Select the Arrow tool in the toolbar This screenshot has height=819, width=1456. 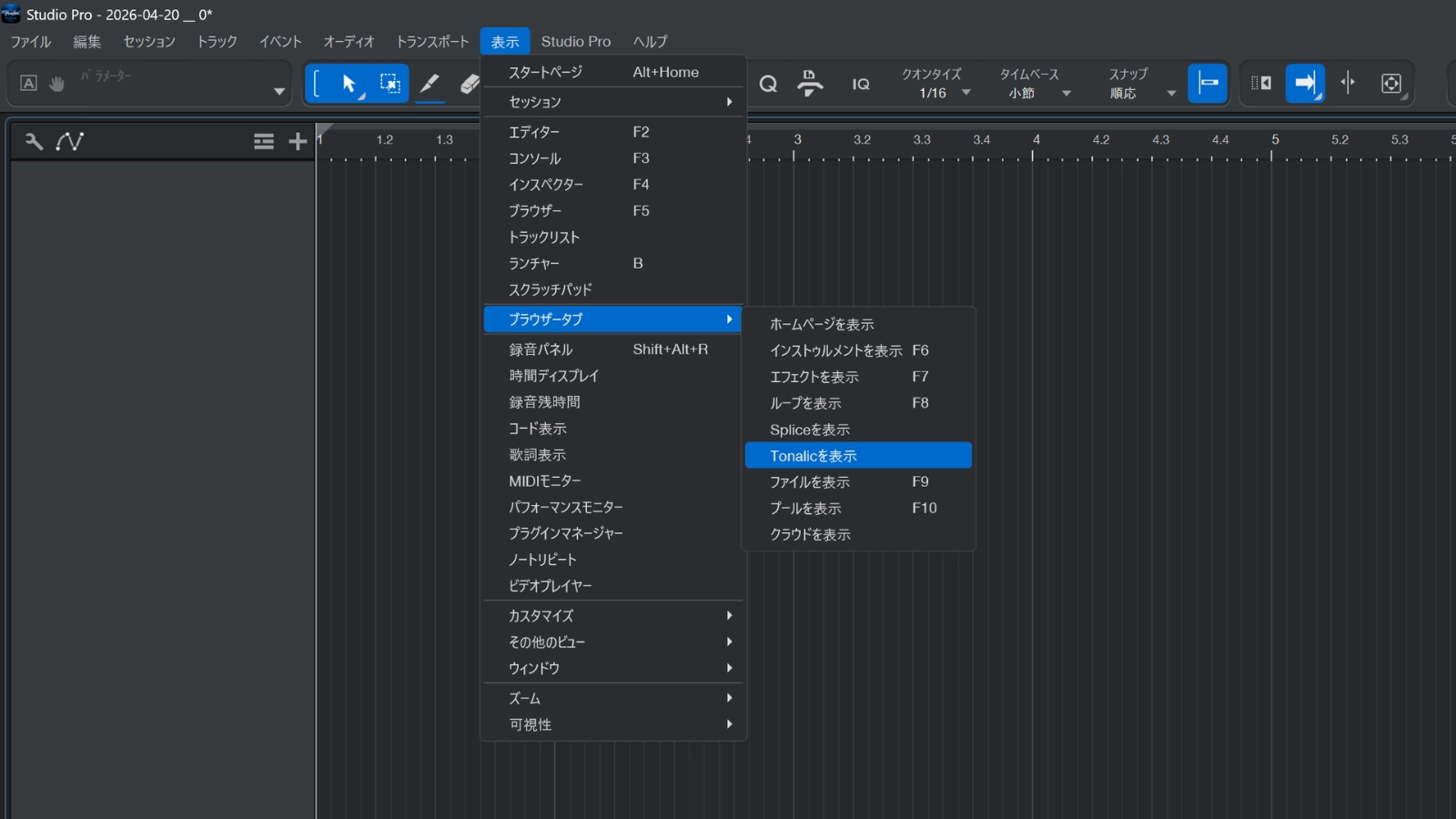(x=349, y=84)
